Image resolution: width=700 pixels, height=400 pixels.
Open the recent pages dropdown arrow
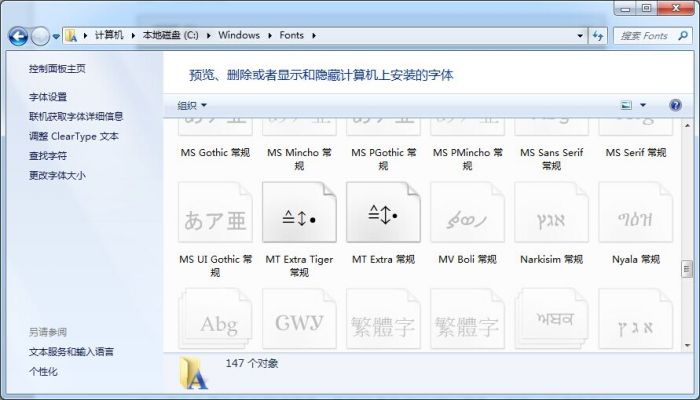[x=56, y=37]
